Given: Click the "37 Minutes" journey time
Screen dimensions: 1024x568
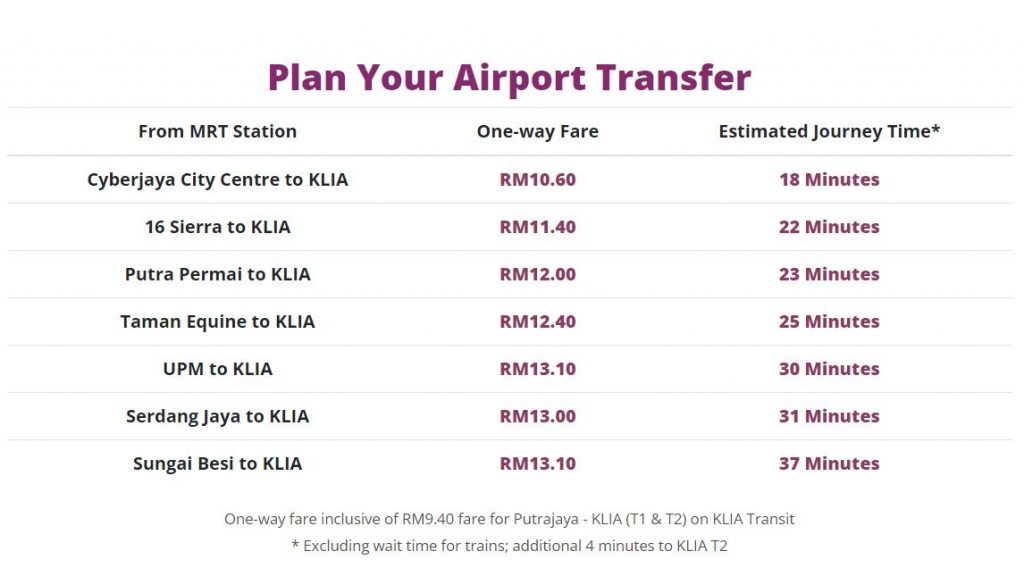Looking at the screenshot, I should click(829, 464).
